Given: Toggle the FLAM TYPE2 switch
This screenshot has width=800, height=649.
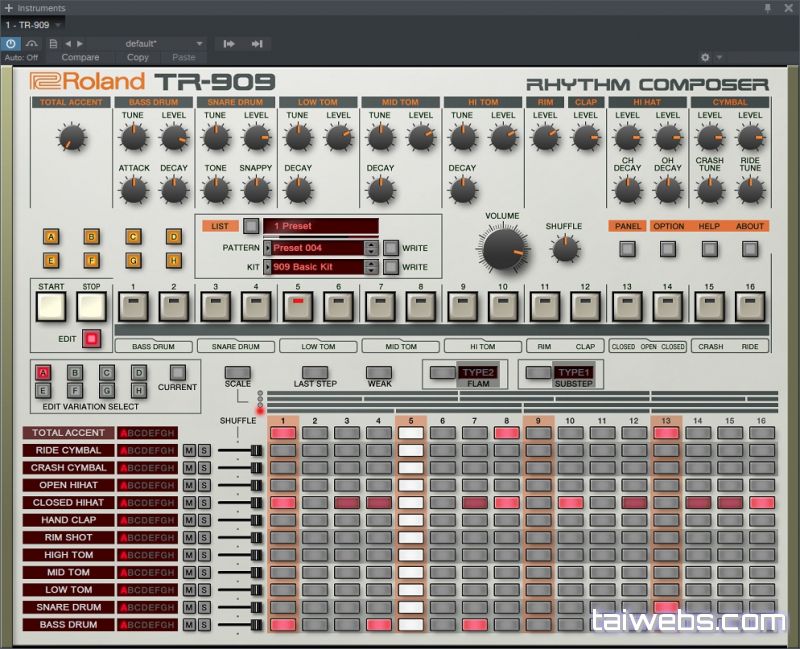Looking at the screenshot, I should 442,373.
